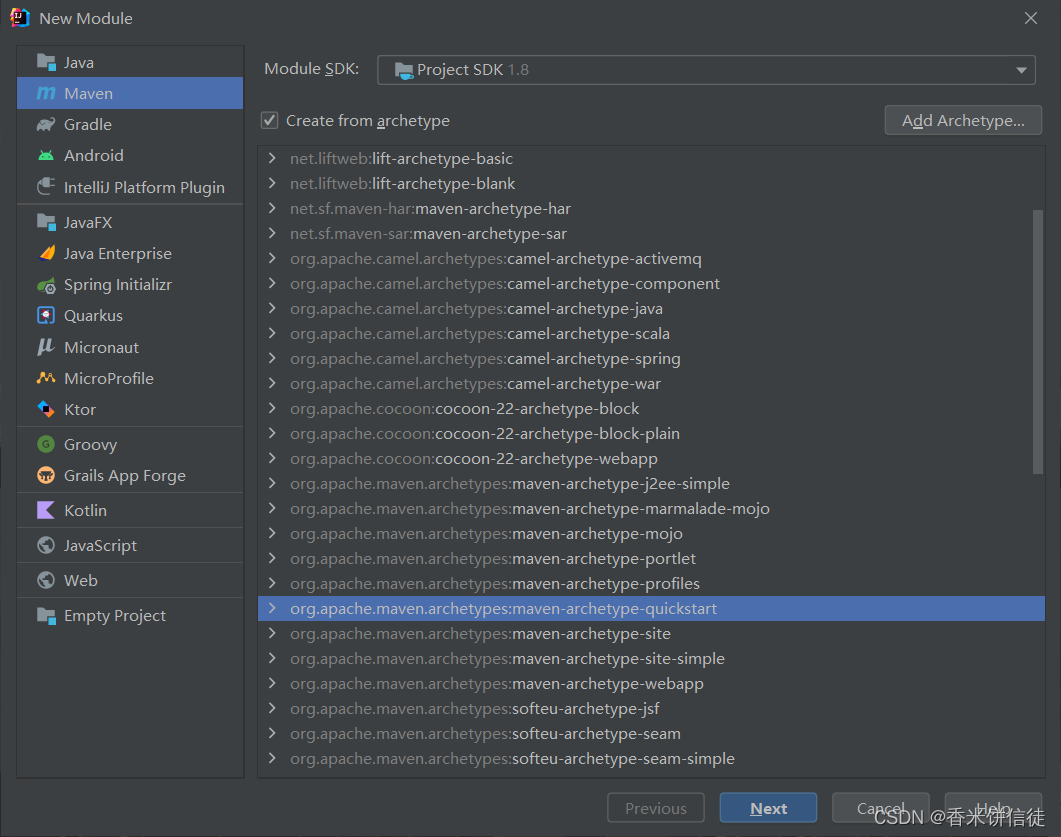This screenshot has width=1061, height=837.
Task: Expand cocoon-22-archetype-webapp chevron
Action: coord(272,459)
